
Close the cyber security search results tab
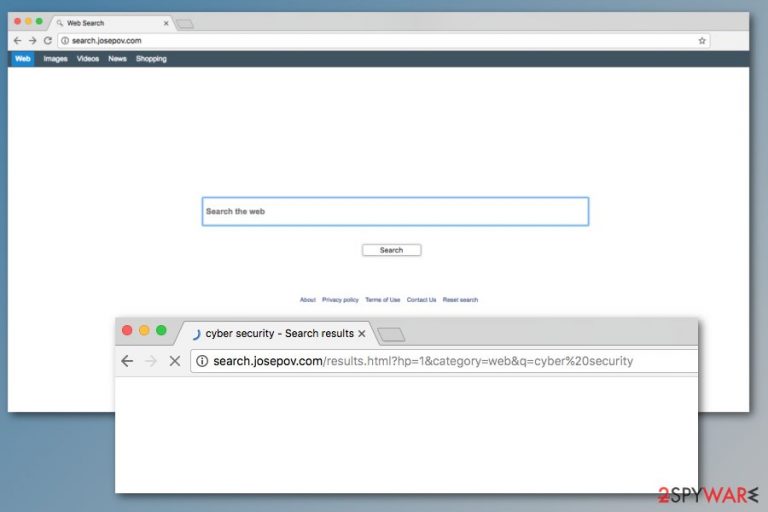tap(362, 334)
